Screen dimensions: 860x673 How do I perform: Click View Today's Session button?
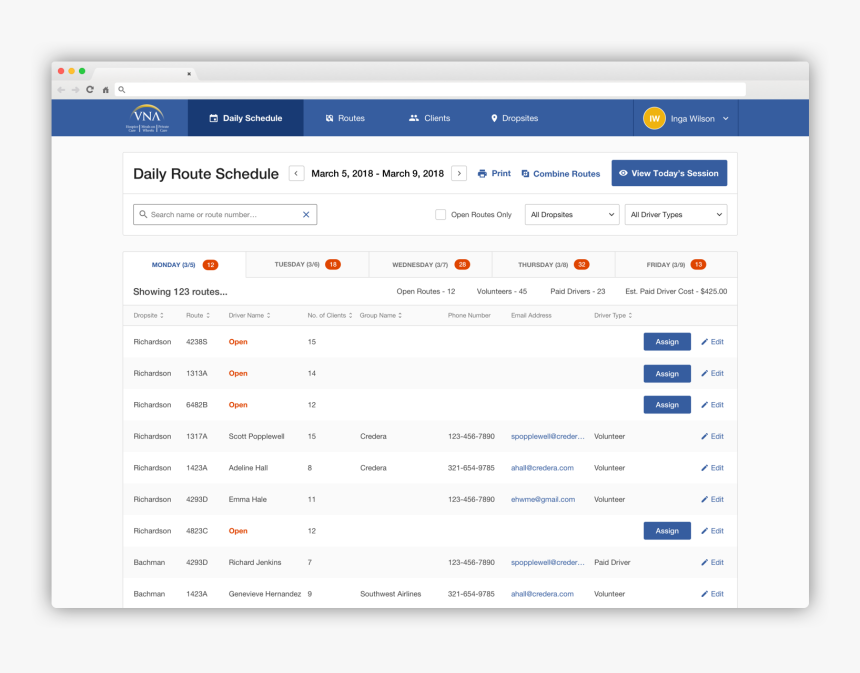pyautogui.click(x=669, y=173)
